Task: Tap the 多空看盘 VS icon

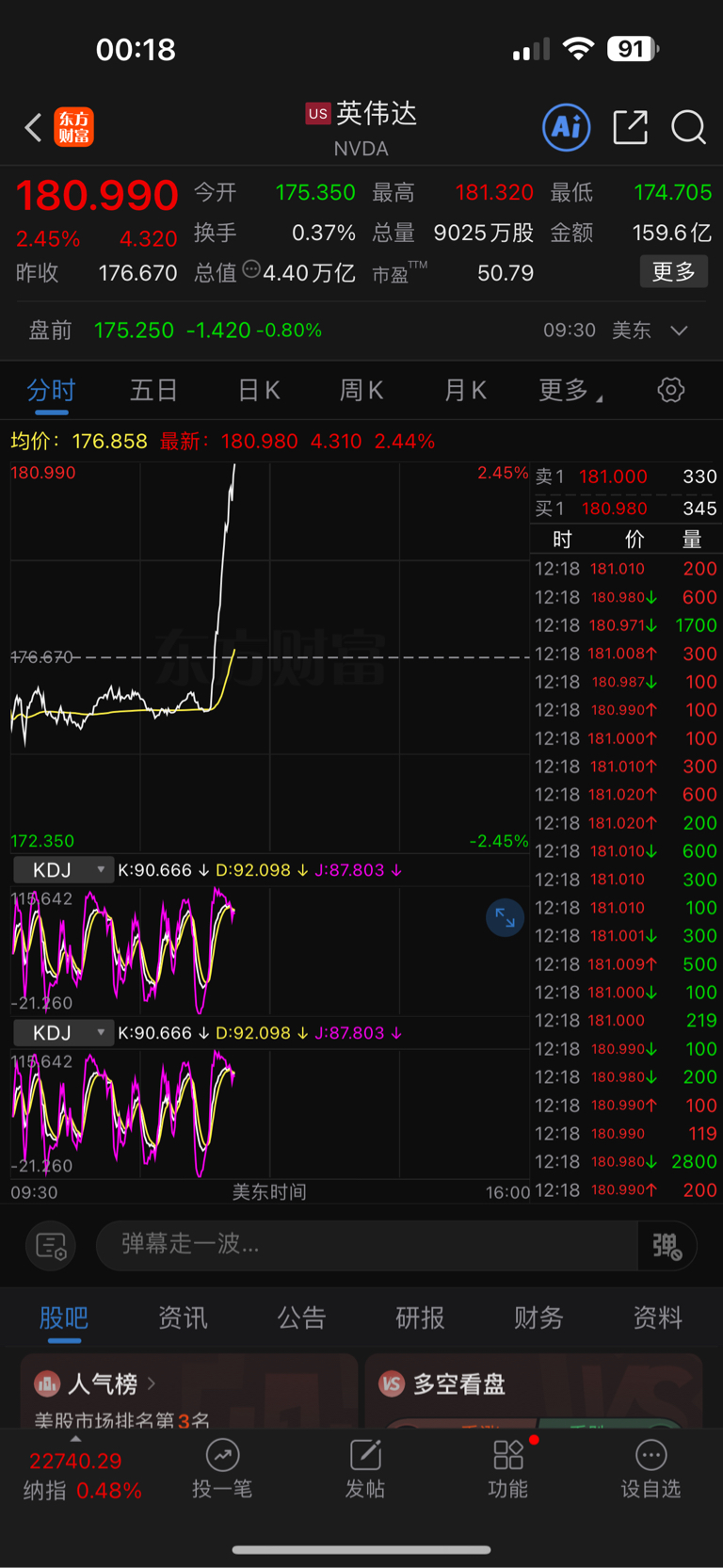Action: 392,1383
